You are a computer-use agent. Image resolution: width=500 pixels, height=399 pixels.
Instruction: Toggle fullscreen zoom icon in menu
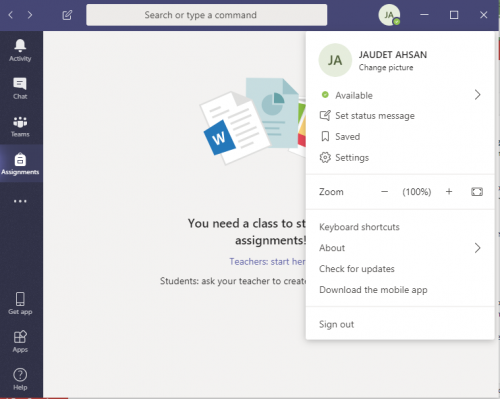pyautogui.click(x=477, y=192)
